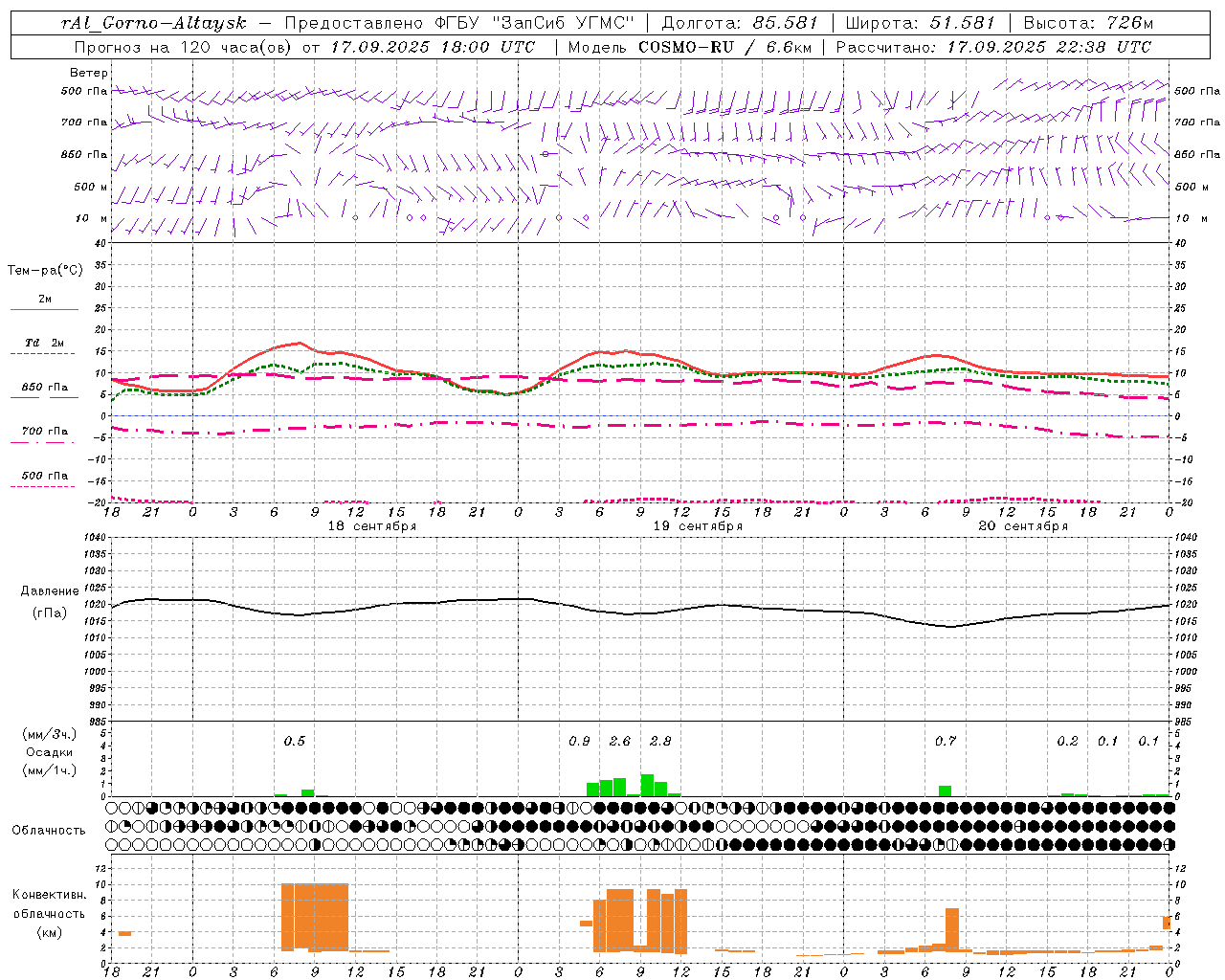Viewport: 1225px width, 980px height.
Task: Click the 0.9 precipitation total
Action: (579, 741)
